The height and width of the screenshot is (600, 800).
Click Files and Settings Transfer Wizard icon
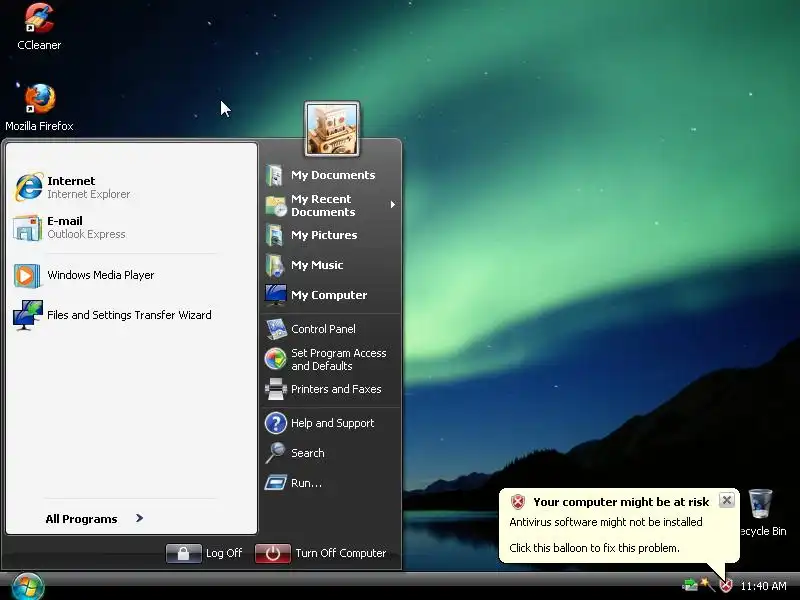(x=28, y=315)
